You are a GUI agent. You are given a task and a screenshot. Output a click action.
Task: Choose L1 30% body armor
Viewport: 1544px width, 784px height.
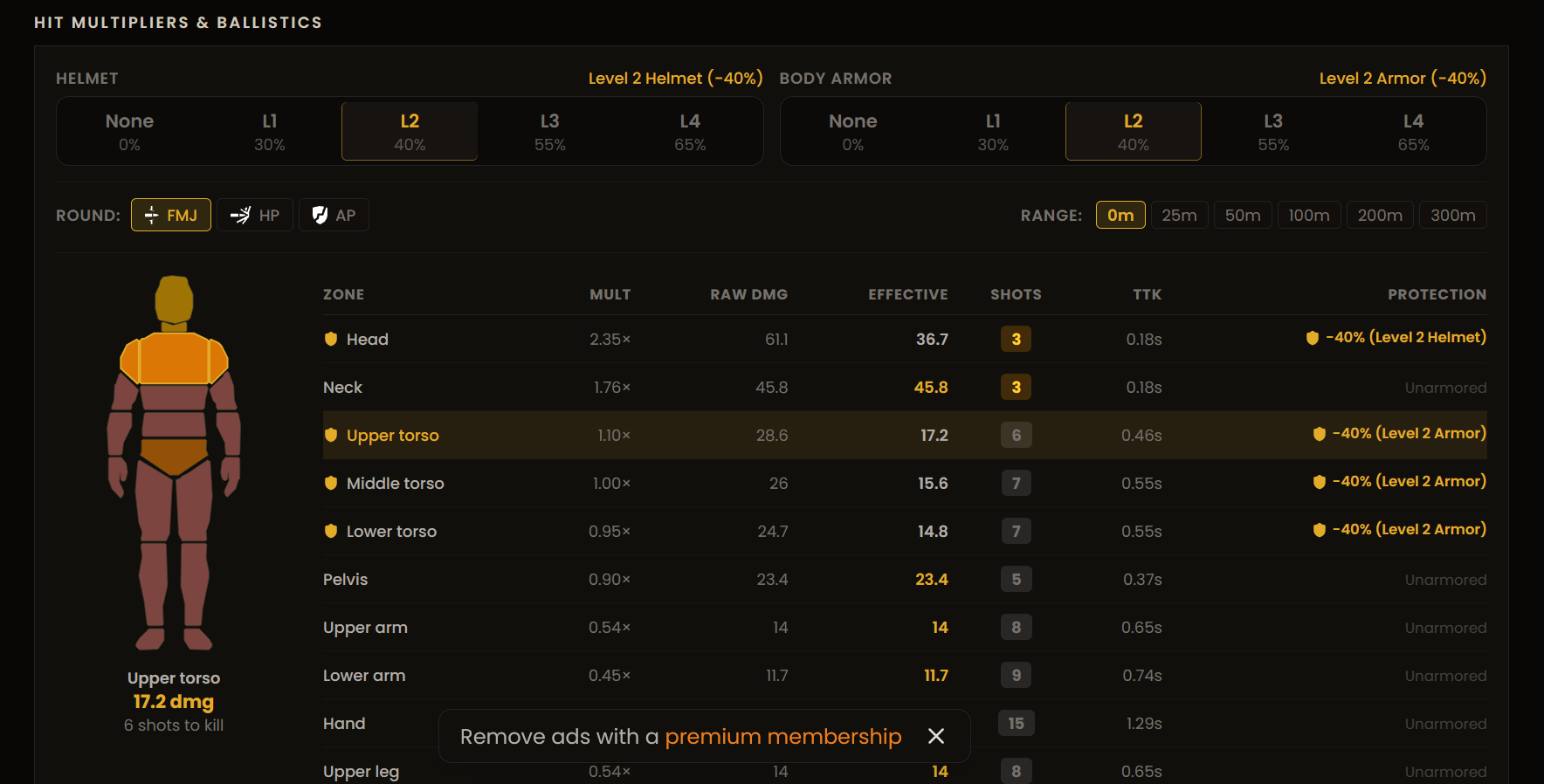993,131
